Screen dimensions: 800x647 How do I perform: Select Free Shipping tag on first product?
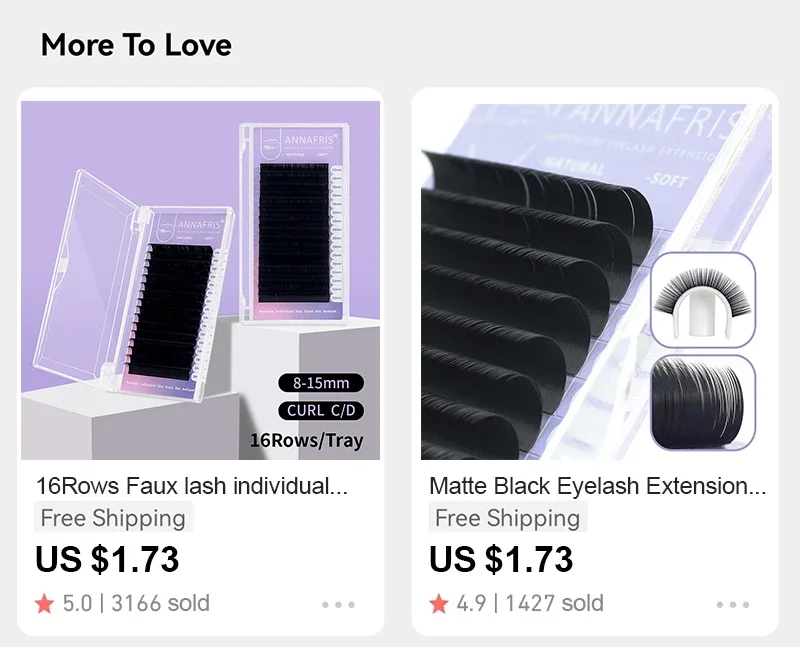pos(113,517)
